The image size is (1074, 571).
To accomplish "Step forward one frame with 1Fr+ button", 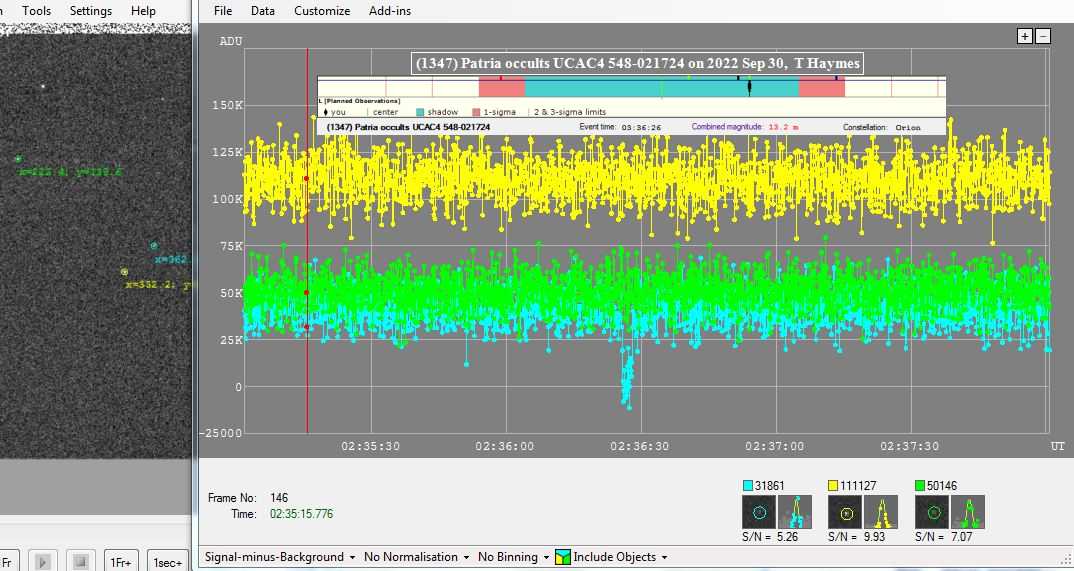I will click(122, 563).
